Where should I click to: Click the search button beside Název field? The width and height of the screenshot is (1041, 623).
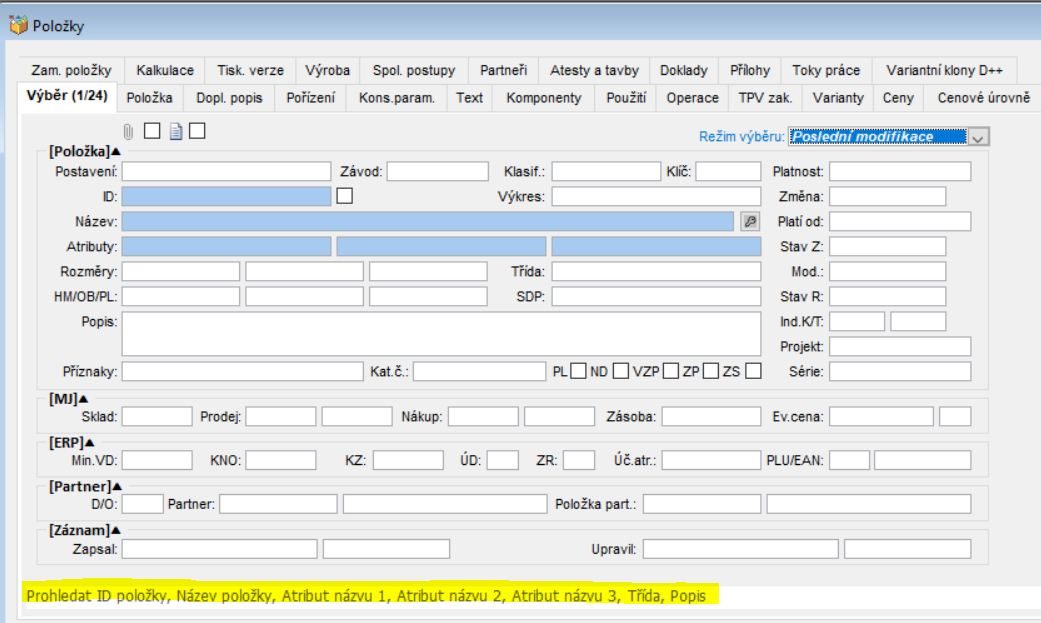pos(749,221)
